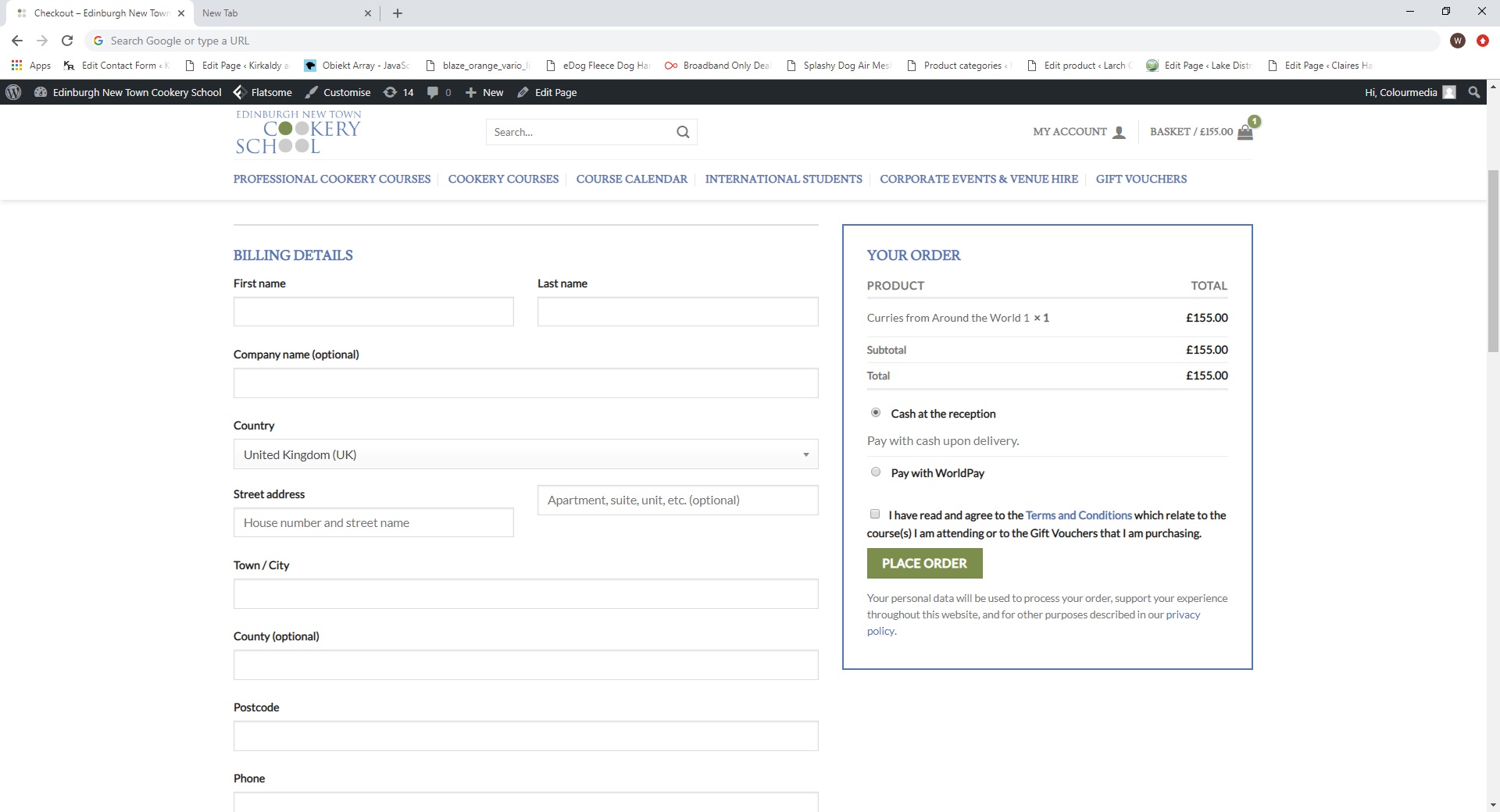The width and height of the screenshot is (1500, 812).
Task: Click the My Account user icon
Action: pyautogui.click(x=1119, y=132)
